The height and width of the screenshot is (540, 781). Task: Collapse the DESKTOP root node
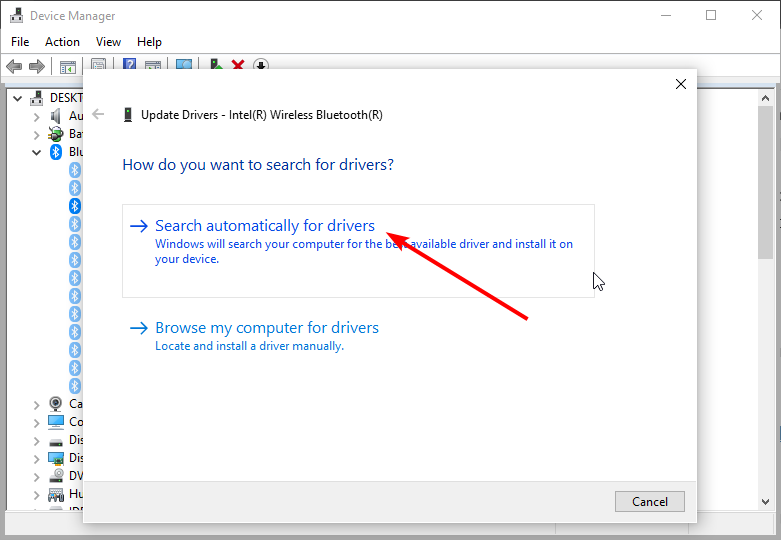17,99
